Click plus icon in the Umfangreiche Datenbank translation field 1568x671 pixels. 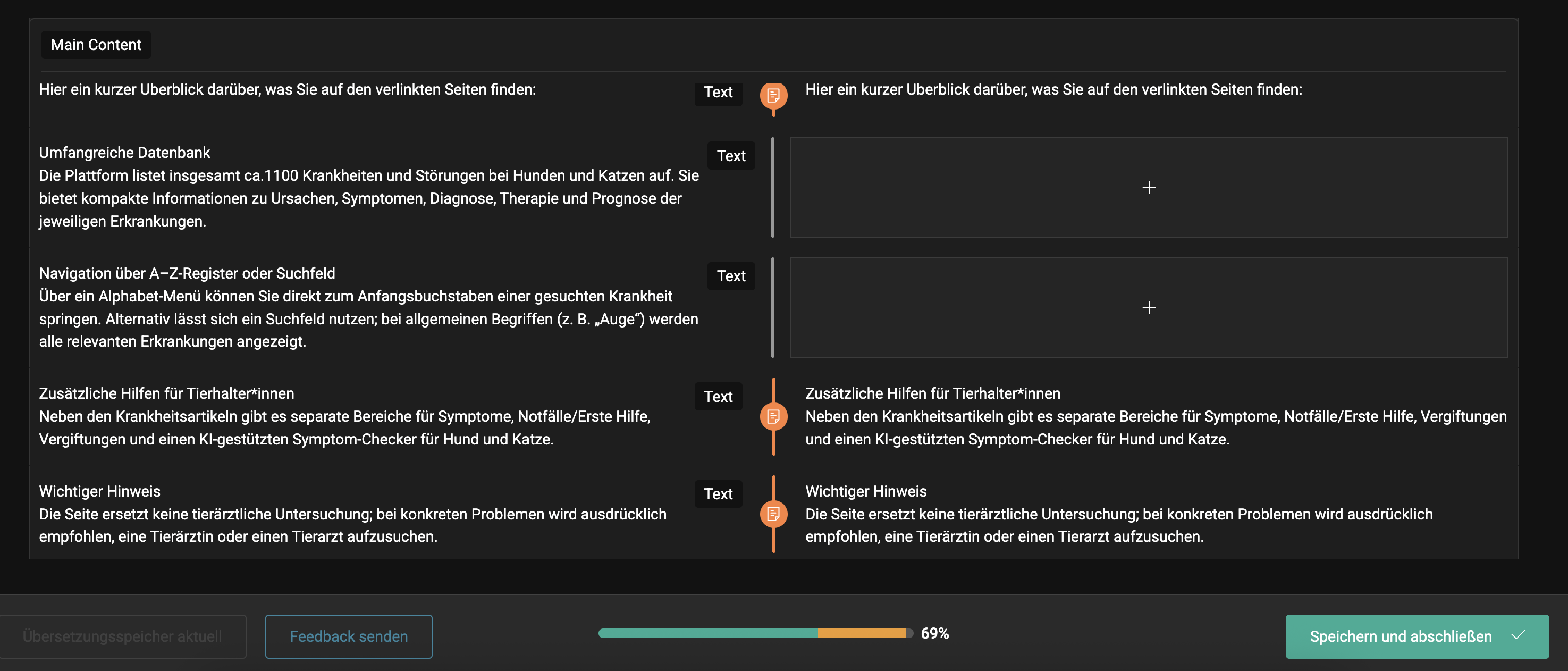(x=1149, y=188)
